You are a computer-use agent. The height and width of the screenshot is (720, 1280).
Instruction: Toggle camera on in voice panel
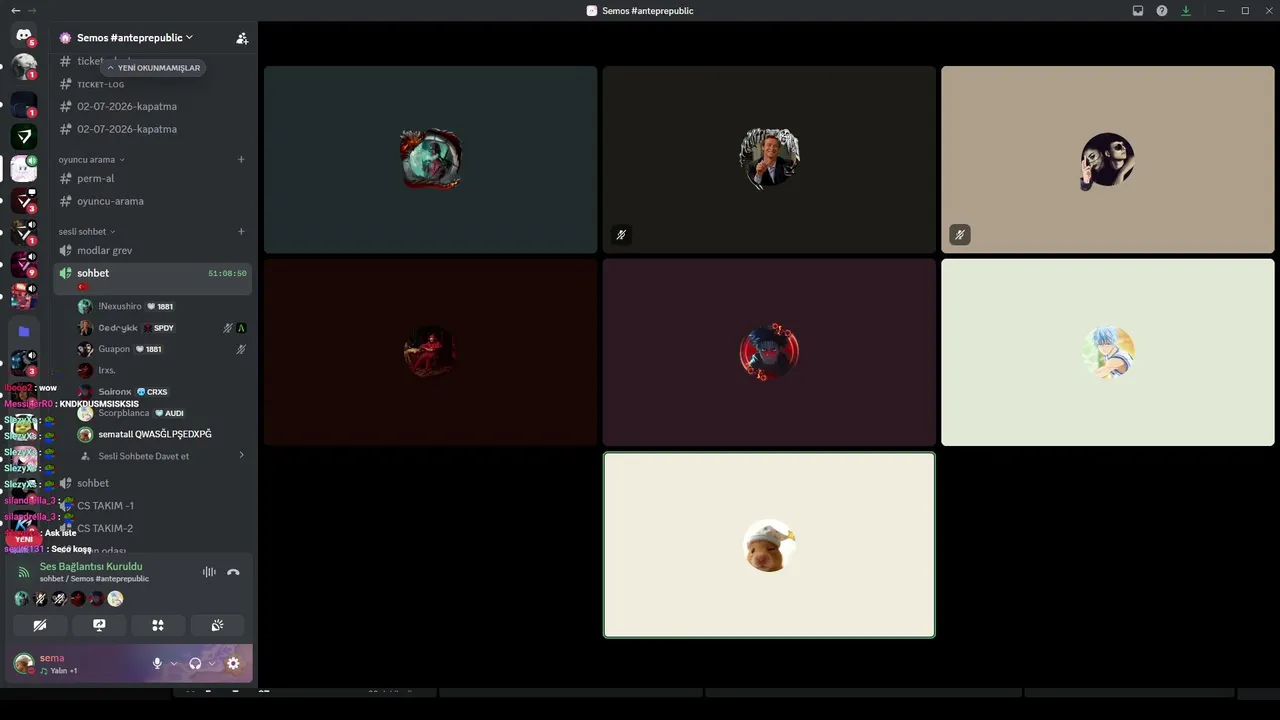tap(40, 625)
